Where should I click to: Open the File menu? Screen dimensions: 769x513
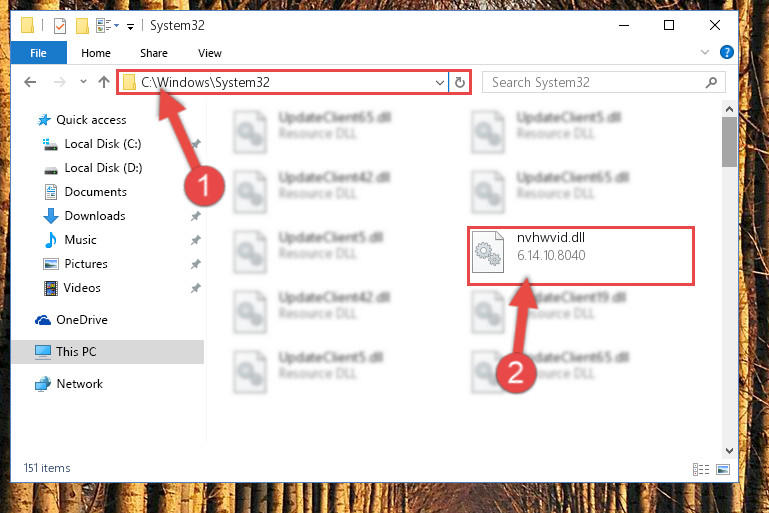coord(38,53)
